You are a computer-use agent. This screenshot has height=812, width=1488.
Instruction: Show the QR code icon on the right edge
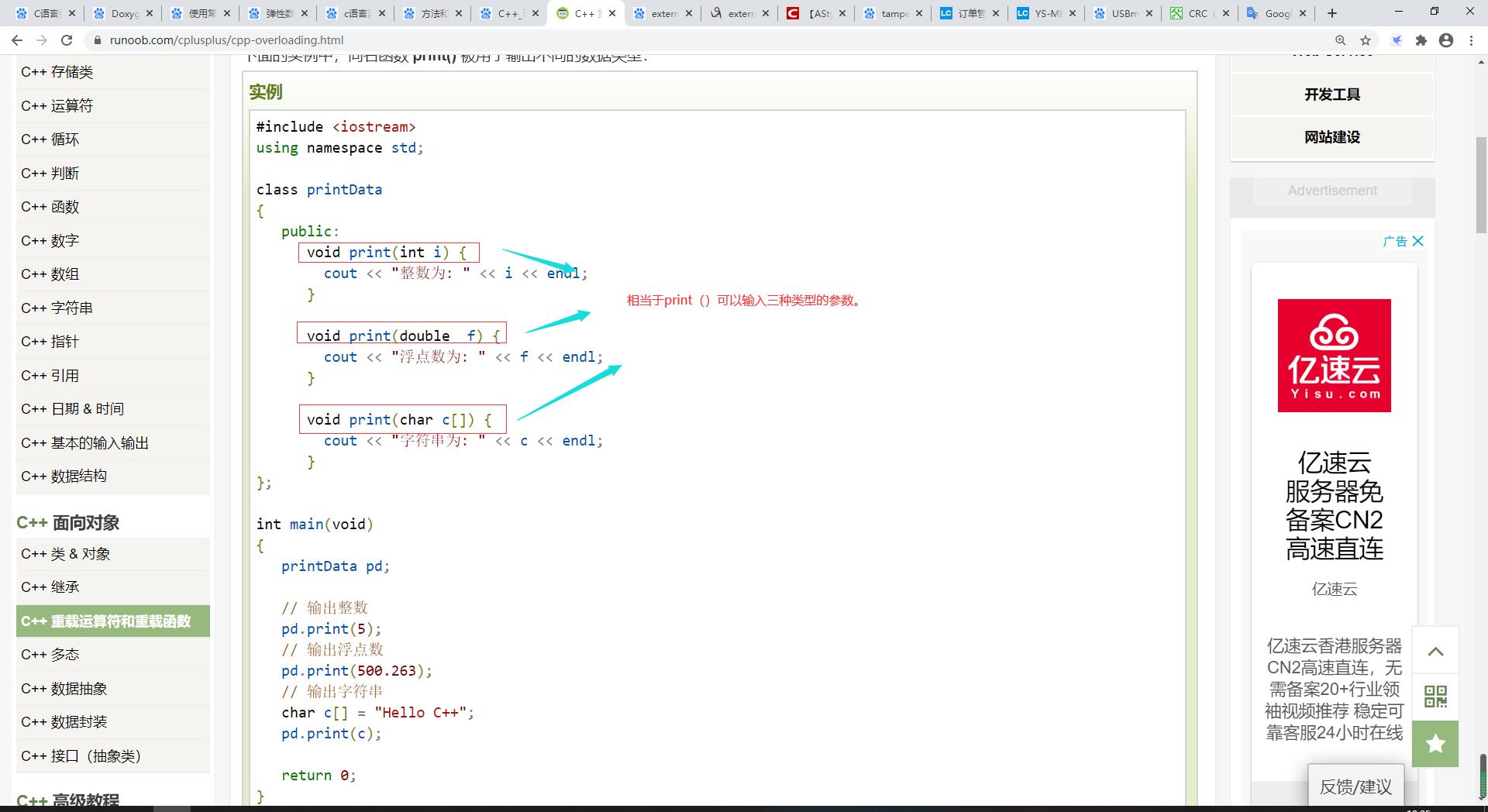click(1435, 697)
